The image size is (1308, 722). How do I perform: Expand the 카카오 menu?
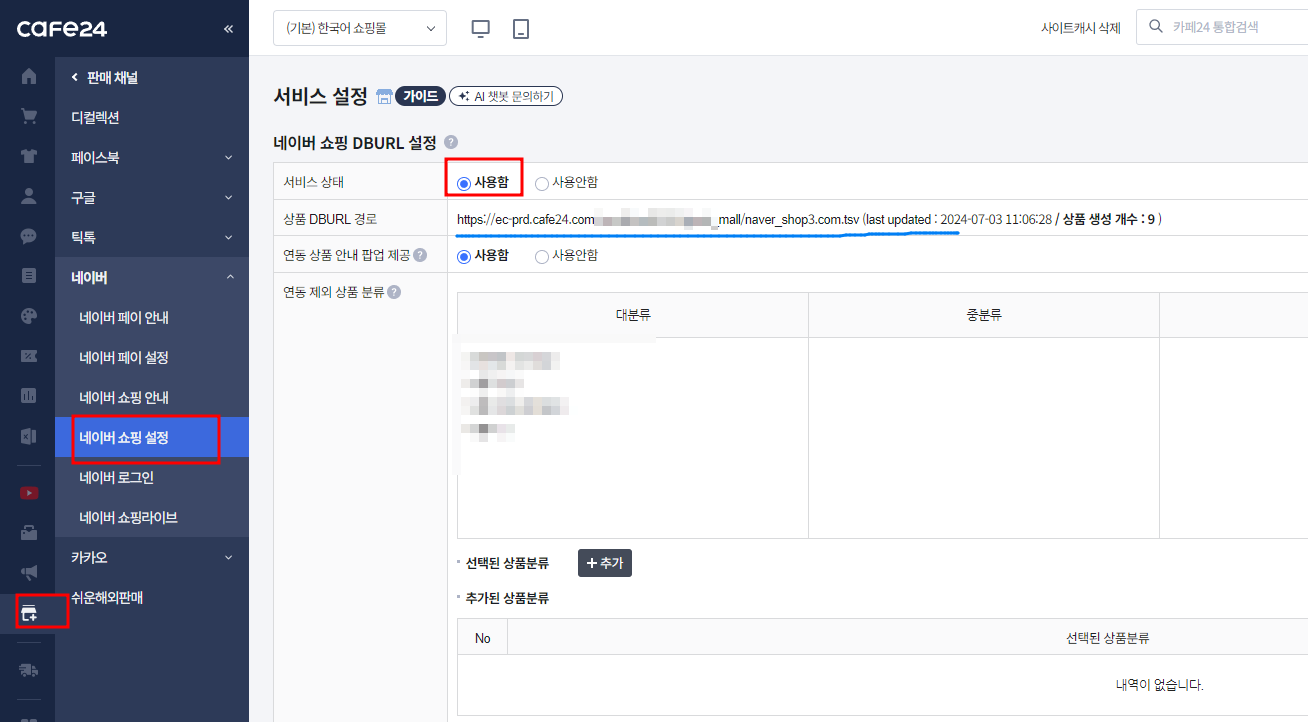(152, 557)
